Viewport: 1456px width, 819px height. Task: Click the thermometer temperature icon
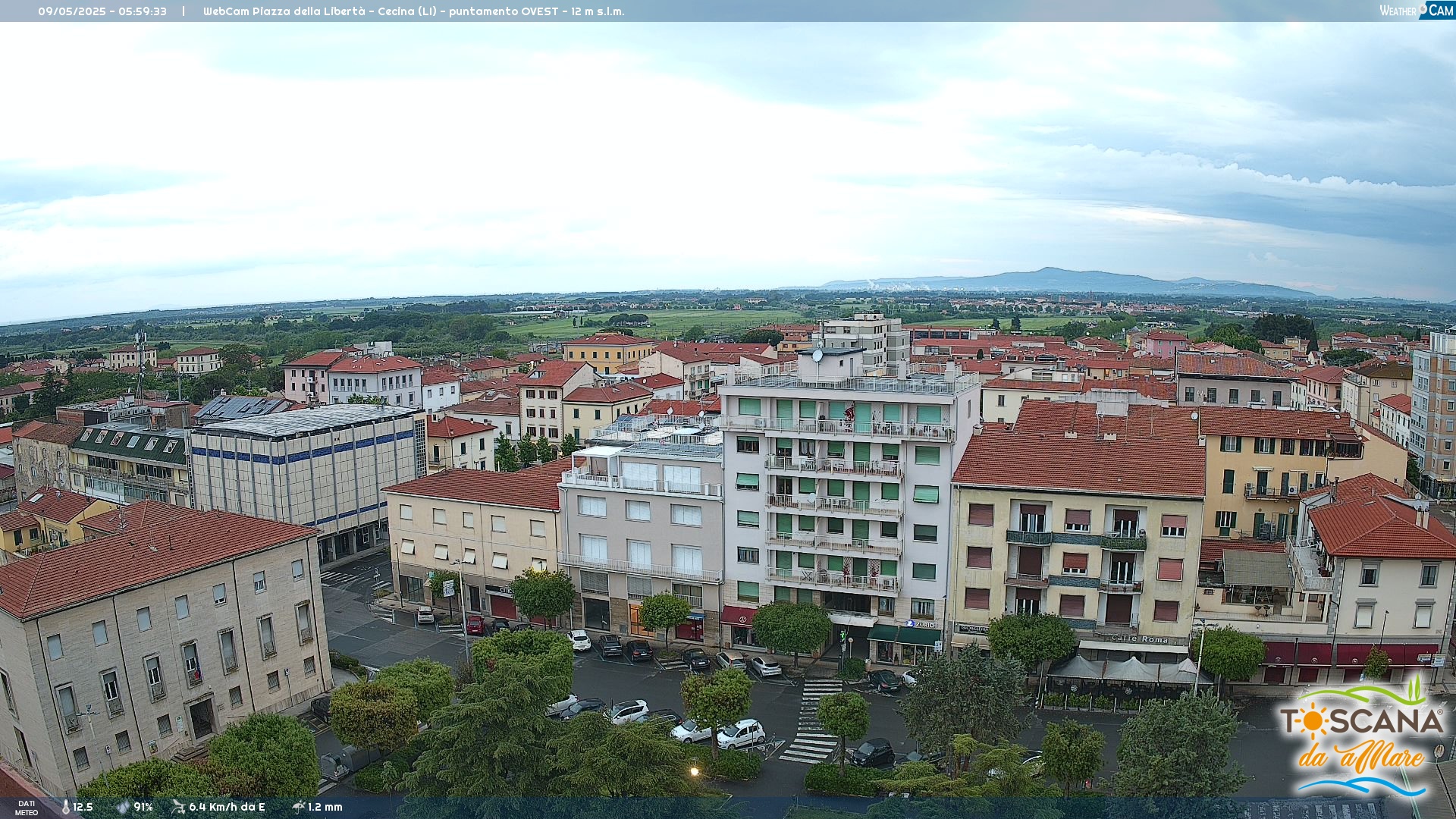(66, 807)
